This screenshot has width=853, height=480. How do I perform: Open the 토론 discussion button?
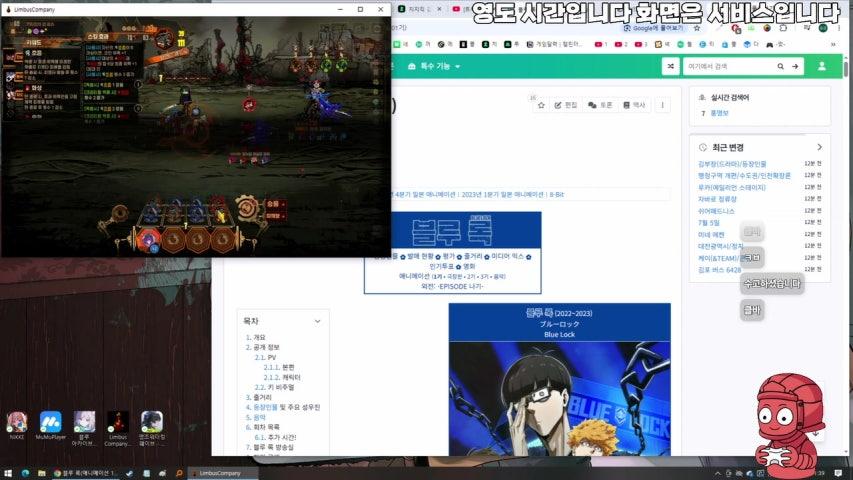pyautogui.click(x=600, y=105)
